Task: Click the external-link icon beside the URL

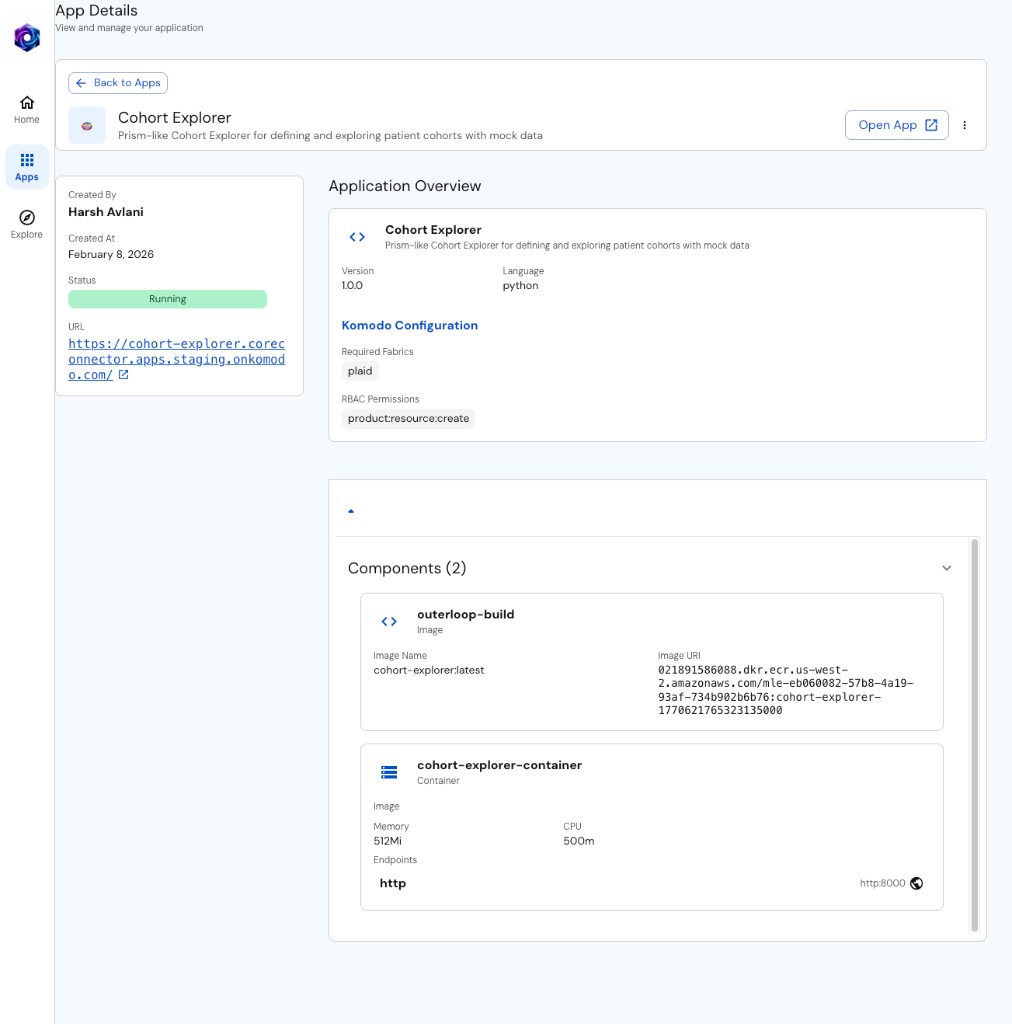Action: click(123, 374)
